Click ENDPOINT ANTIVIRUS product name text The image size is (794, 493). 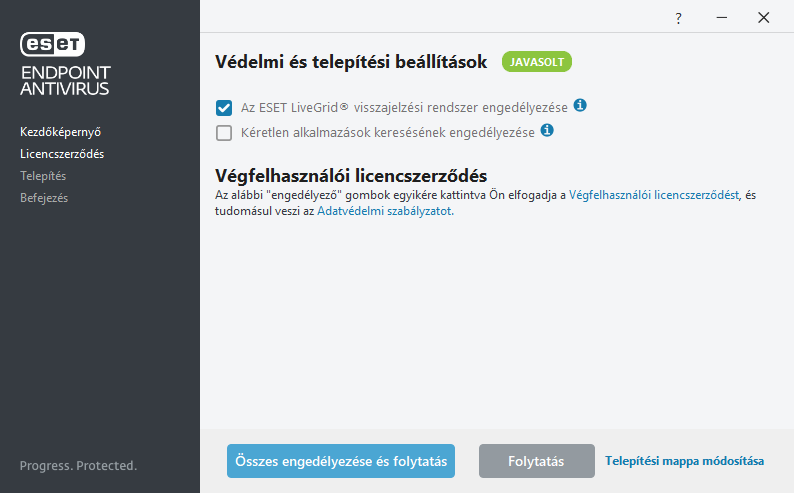click(65, 80)
